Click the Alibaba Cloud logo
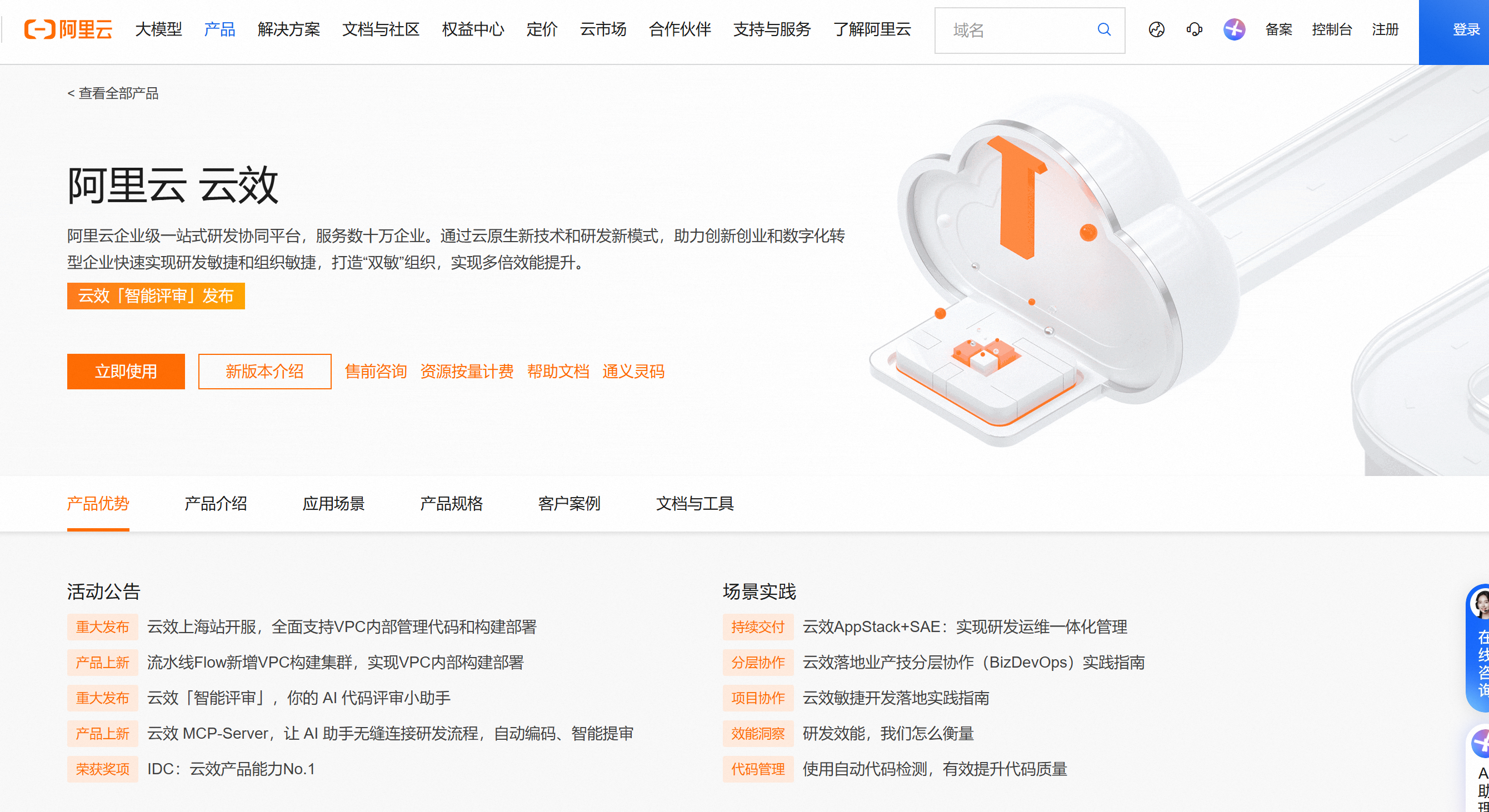 tap(67, 29)
